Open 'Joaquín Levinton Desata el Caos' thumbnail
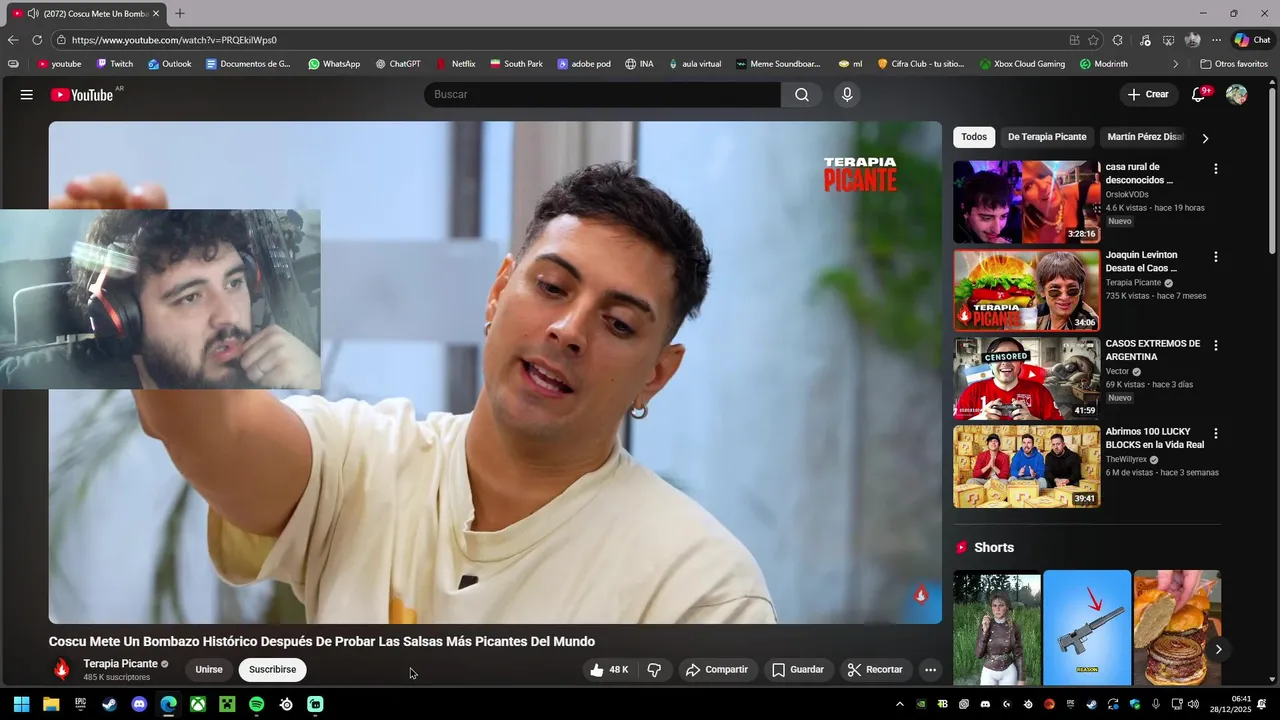This screenshot has width=1280, height=720. [x=1026, y=290]
